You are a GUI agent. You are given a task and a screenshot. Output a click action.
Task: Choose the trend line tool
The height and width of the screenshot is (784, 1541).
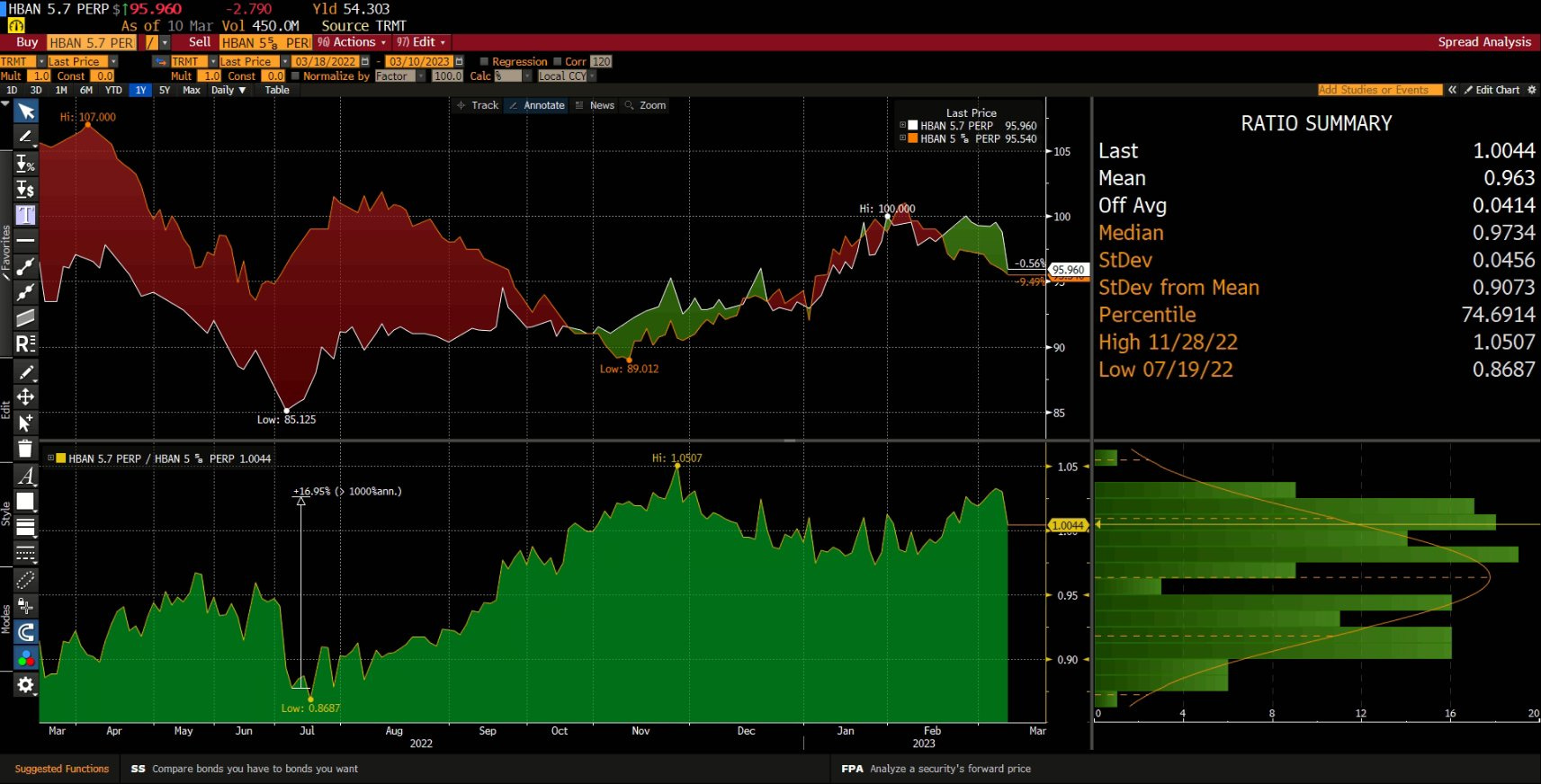coord(25,266)
